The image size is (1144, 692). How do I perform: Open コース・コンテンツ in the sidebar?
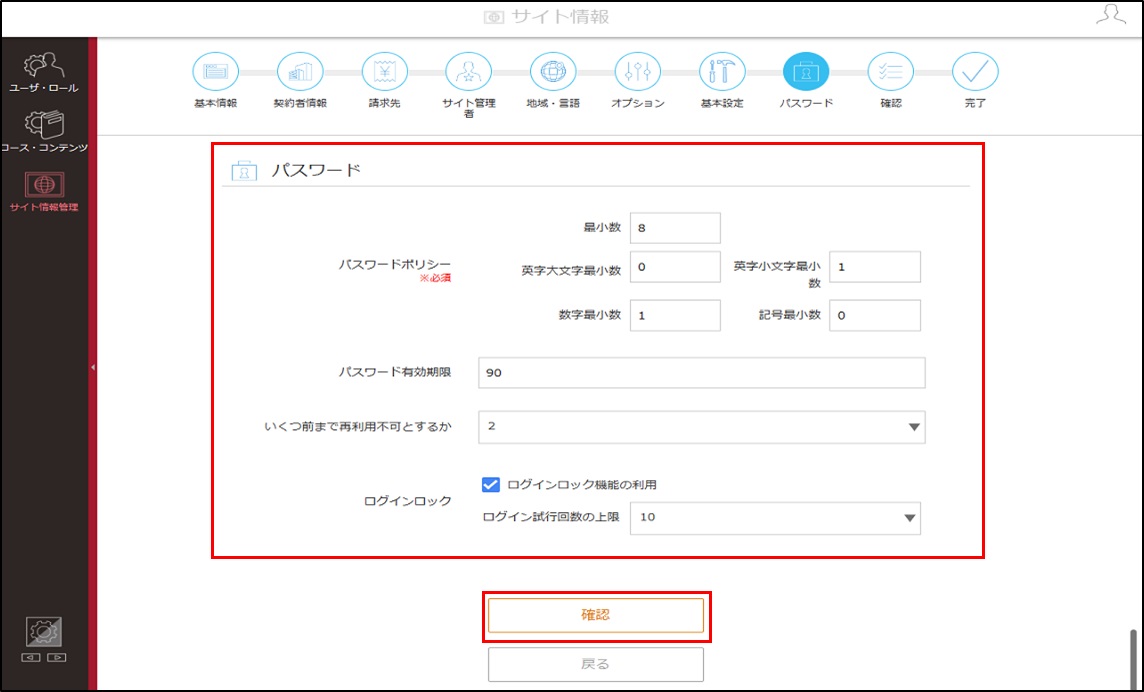point(44,133)
